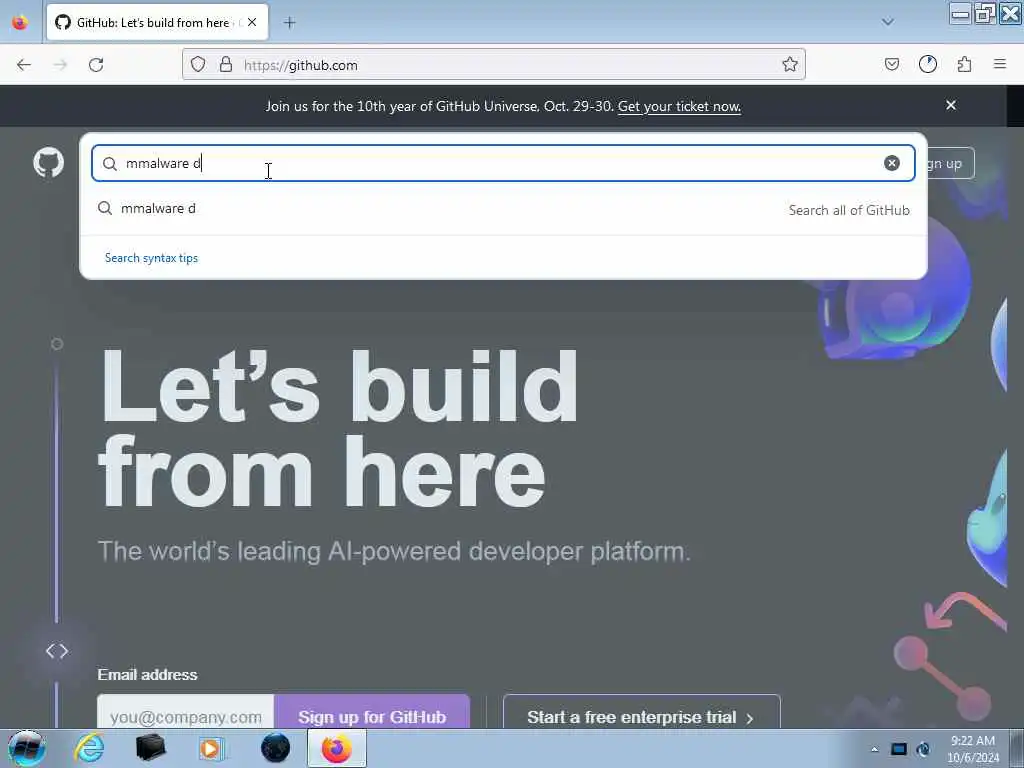Open the dark globe taskbar icon
The height and width of the screenshot is (768, 1024).
[275, 748]
